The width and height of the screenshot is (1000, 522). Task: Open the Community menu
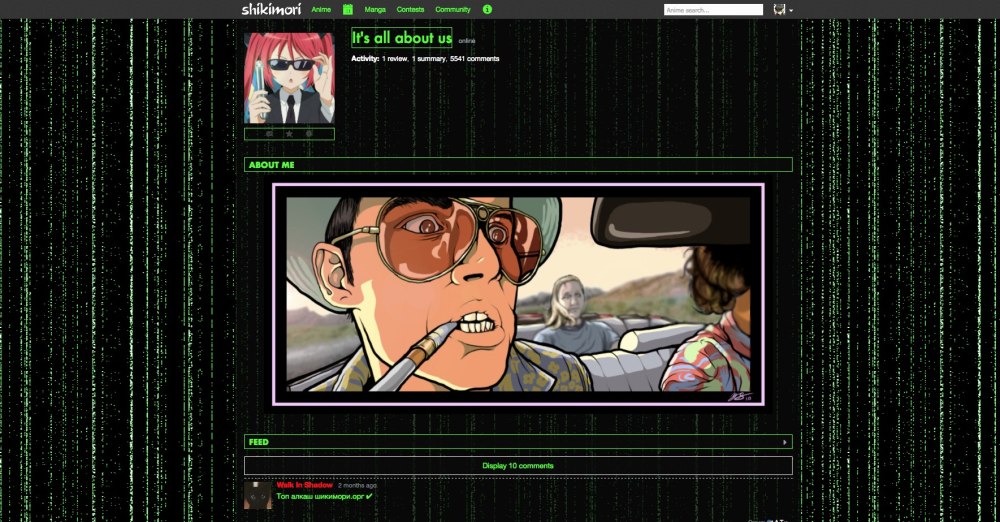(x=453, y=9)
